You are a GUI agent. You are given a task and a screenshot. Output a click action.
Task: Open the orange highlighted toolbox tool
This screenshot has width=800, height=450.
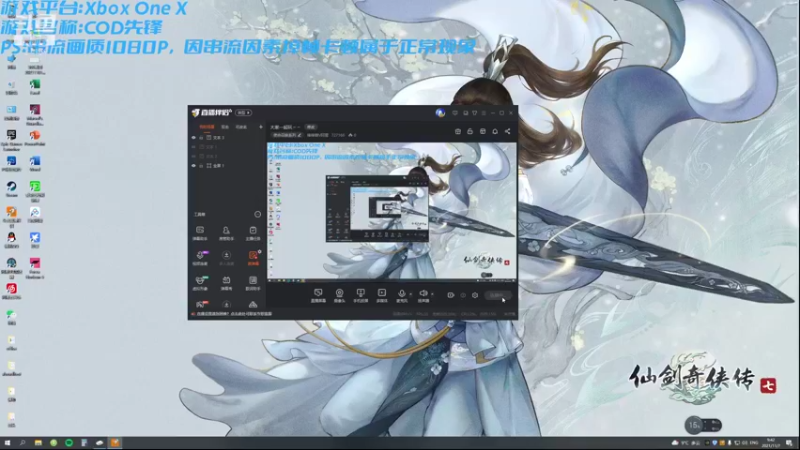coord(253,258)
